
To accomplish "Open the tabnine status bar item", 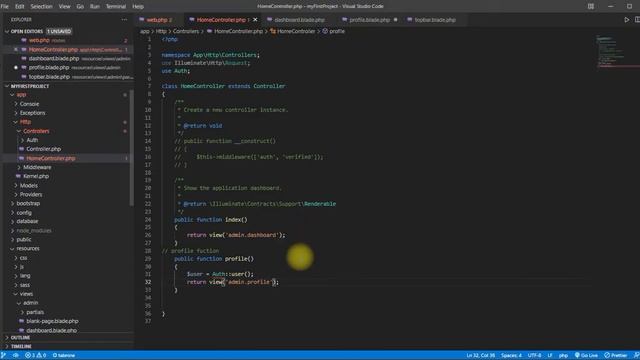I will click(64, 355).
